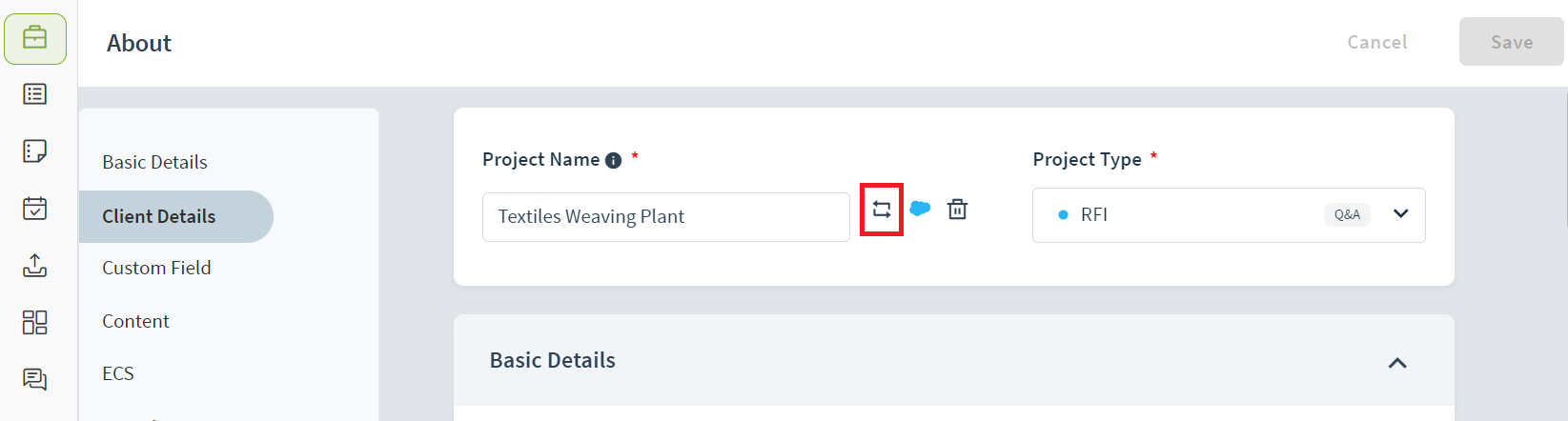This screenshot has width=1568, height=421.
Task: Open the Project Type dropdown arrow
Action: click(1400, 214)
